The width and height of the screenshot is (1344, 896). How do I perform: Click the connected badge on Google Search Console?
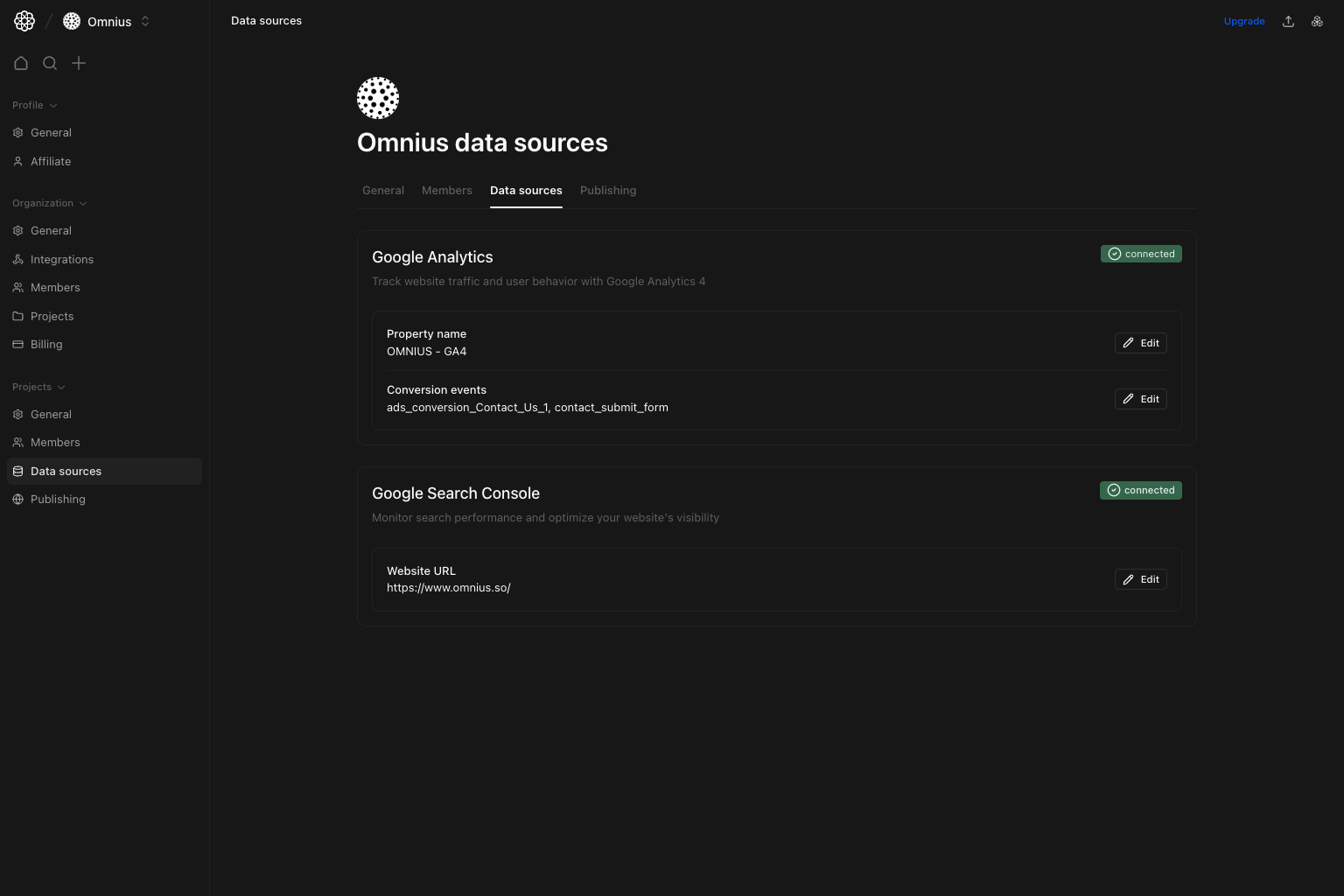(x=1141, y=490)
